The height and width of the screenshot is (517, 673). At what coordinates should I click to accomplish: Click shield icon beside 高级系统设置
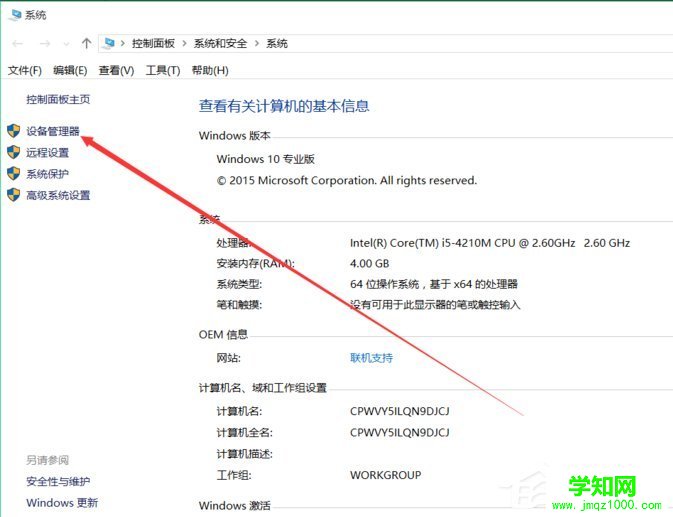[14, 195]
